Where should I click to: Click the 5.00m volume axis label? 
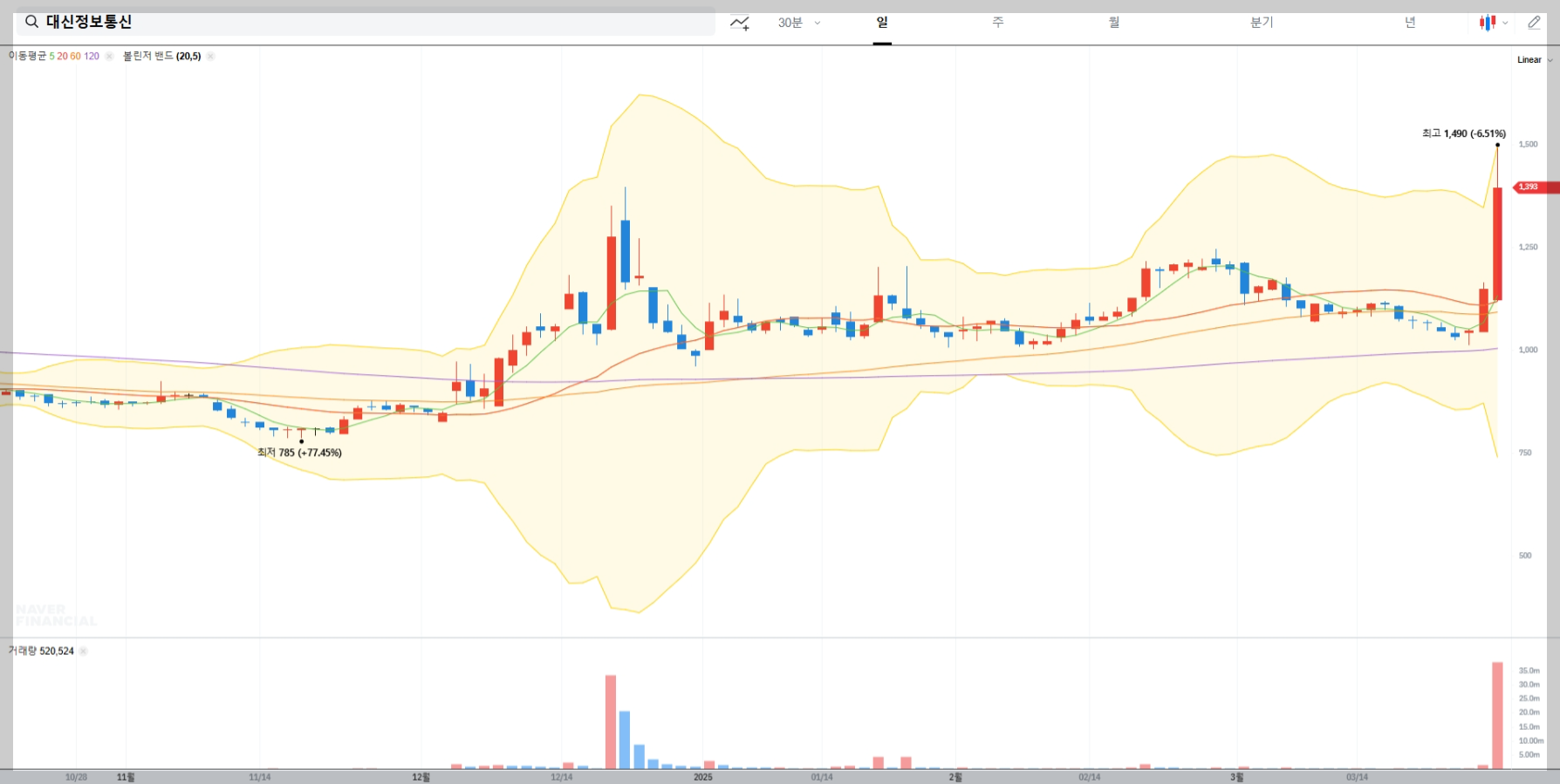pos(1529,754)
